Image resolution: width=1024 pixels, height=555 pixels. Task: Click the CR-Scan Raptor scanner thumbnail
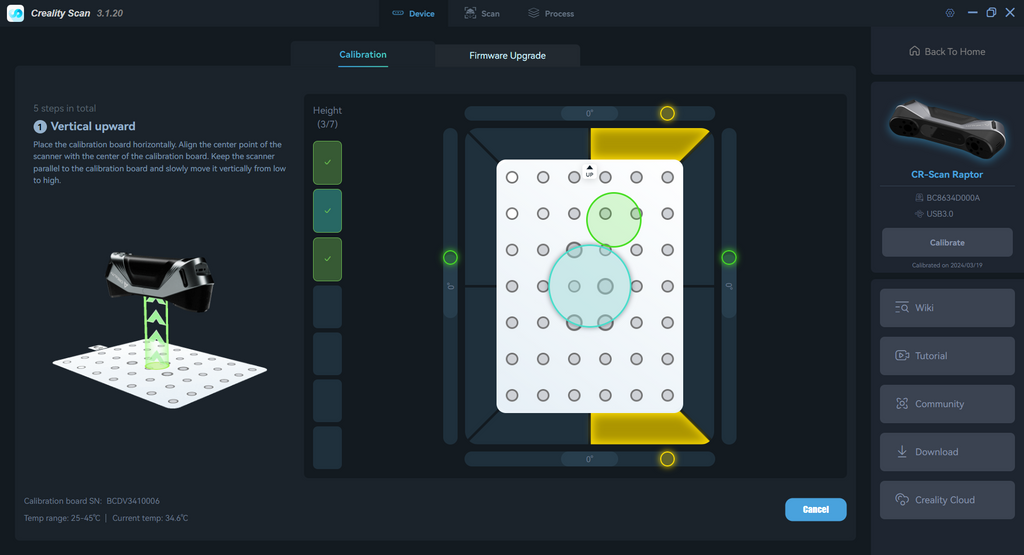pyautogui.click(x=946, y=126)
